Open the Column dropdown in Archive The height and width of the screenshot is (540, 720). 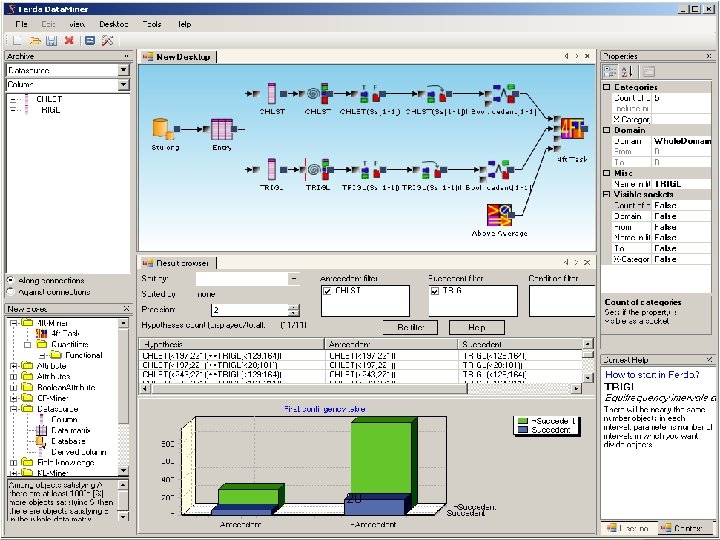click(123, 85)
